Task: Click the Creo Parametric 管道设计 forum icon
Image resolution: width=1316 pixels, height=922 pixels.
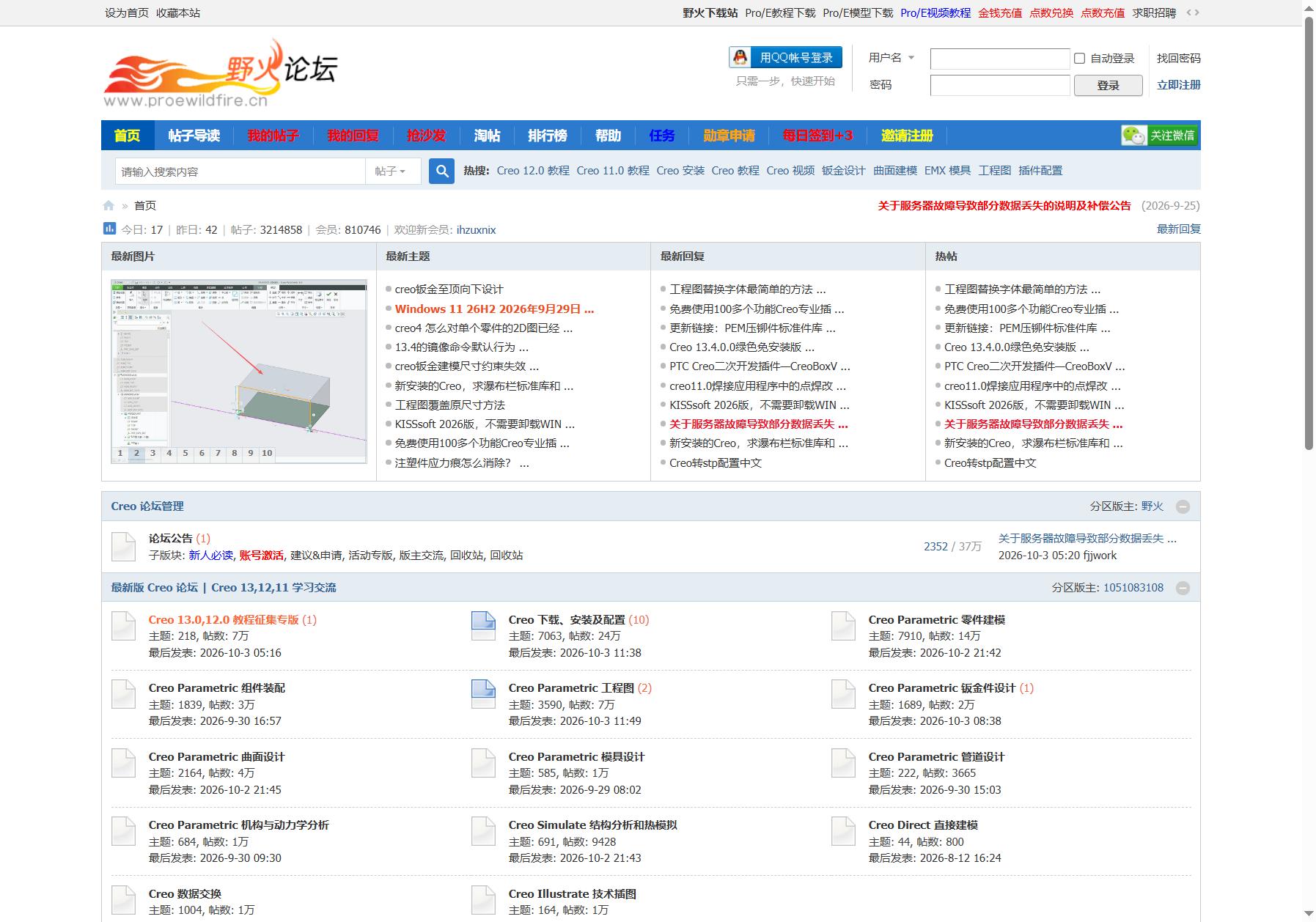Action: 843,763
